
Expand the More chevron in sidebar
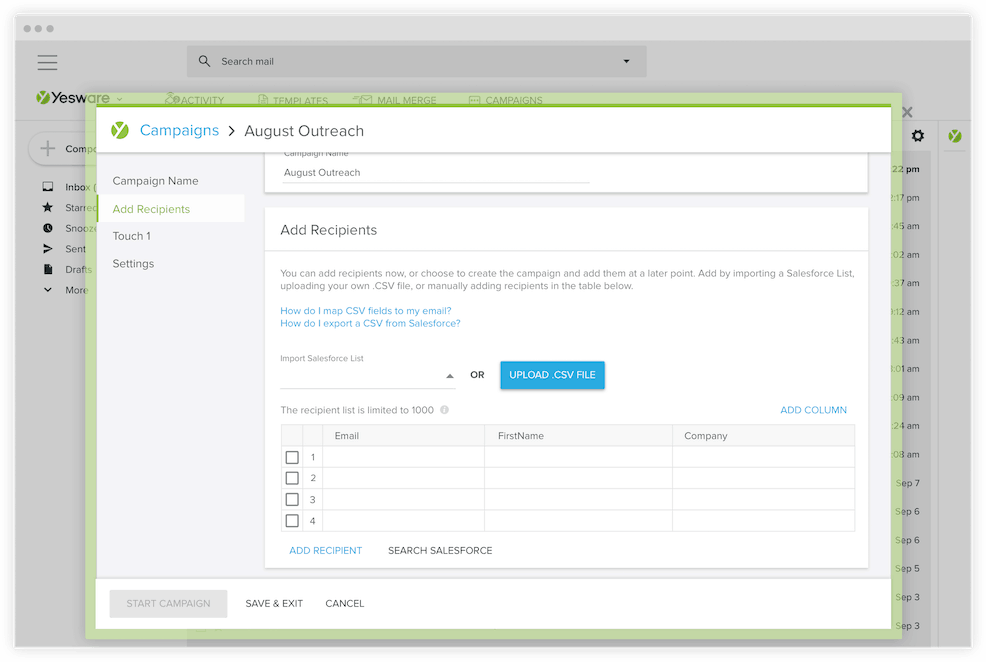(48, 290)
